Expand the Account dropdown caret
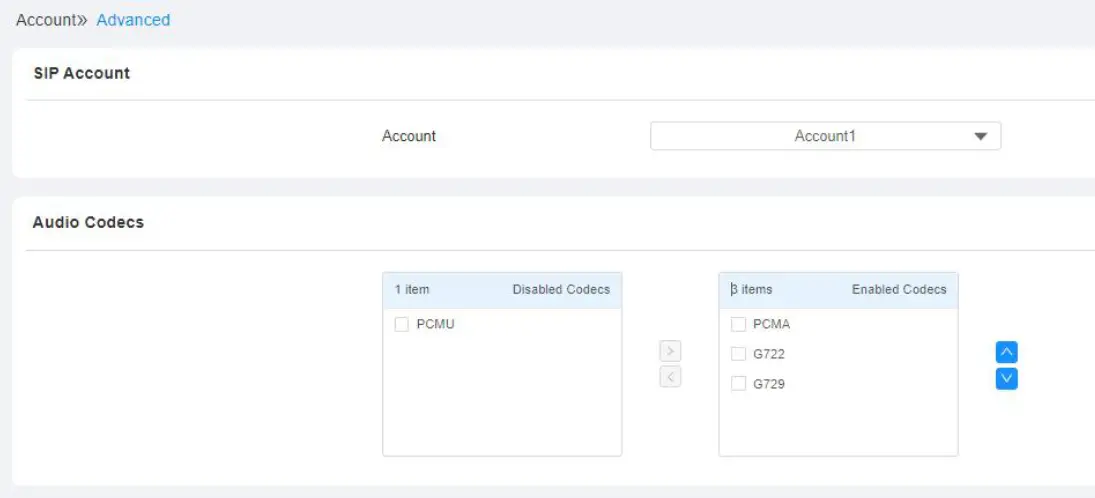The width and height of the screenshot is (1095, 498). coord(980,136)
